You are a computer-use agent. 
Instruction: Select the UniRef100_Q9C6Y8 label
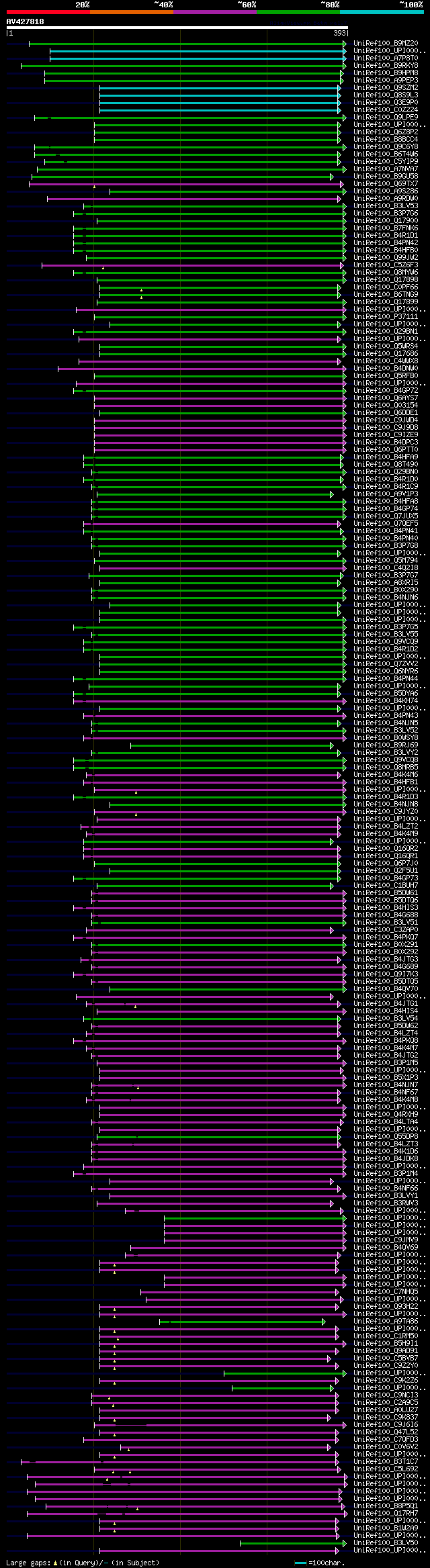pyautogui.click(x=386, y=147)
